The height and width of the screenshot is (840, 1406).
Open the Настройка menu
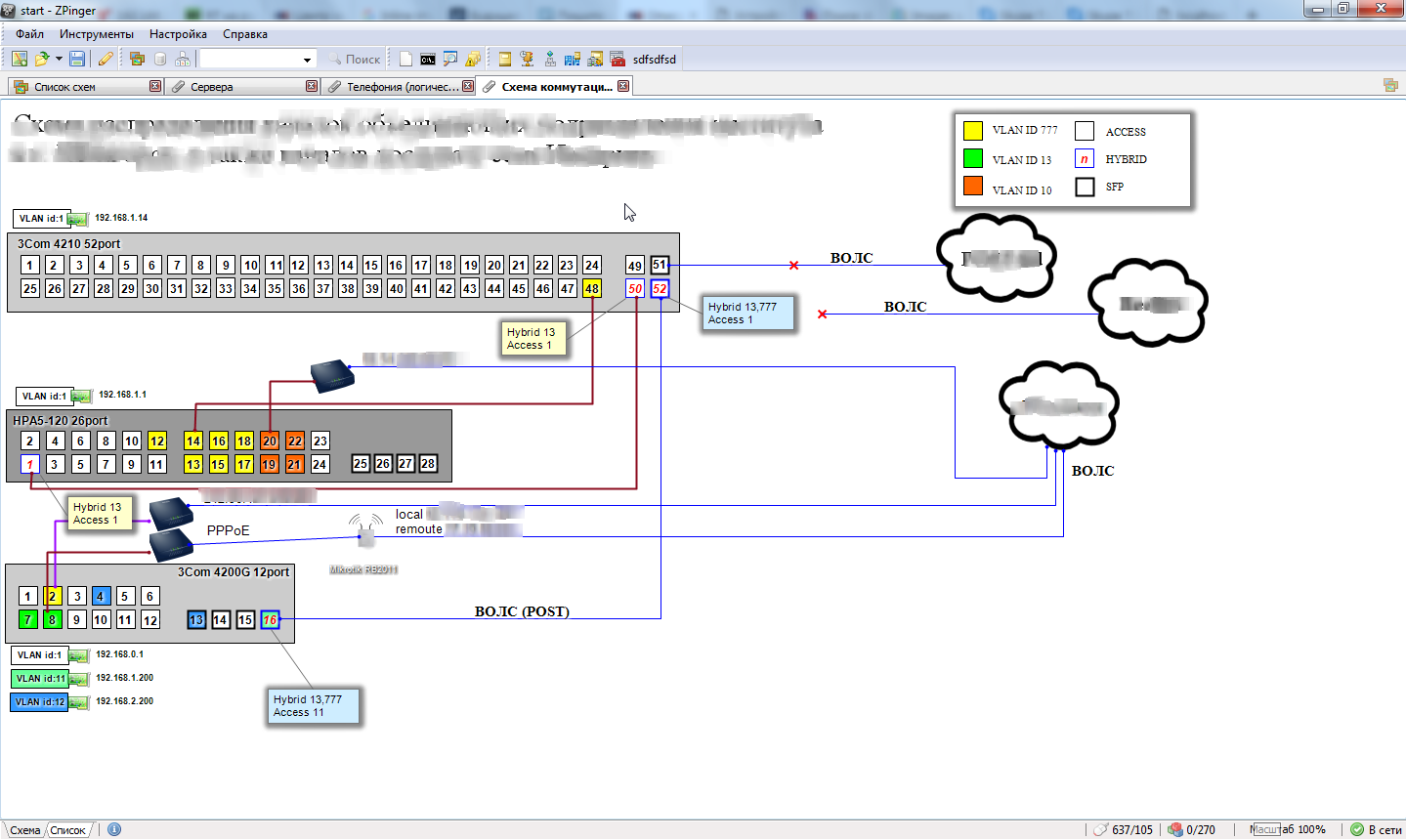tap(178, 34)
